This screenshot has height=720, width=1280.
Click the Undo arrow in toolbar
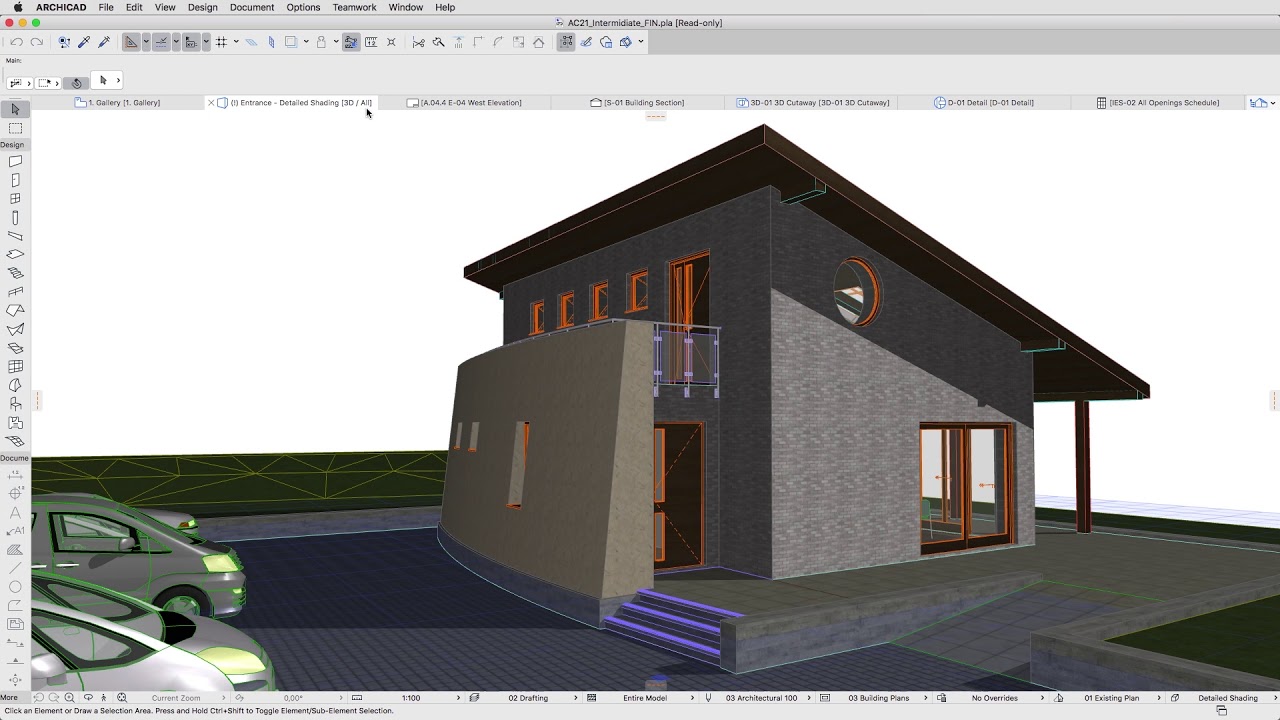17,42
